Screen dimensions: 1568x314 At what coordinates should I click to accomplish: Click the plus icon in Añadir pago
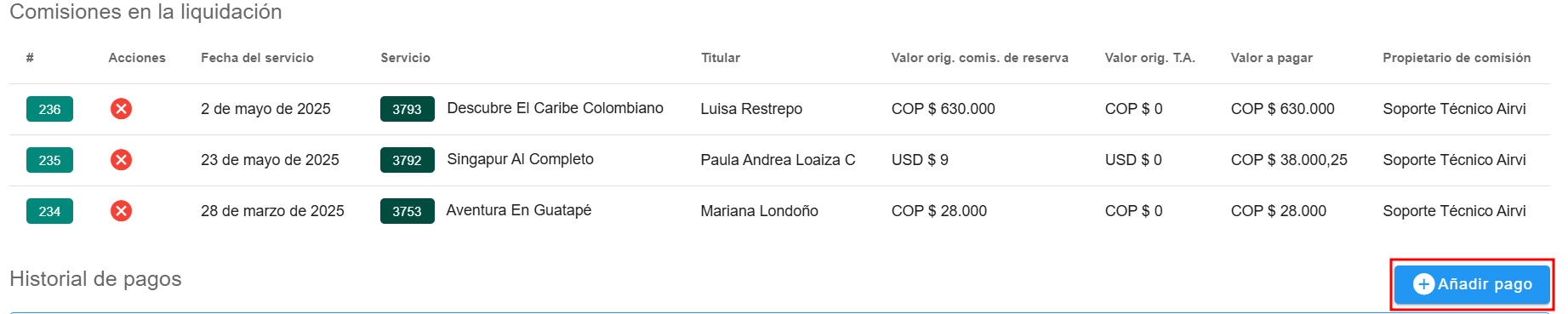(1423, 284)
